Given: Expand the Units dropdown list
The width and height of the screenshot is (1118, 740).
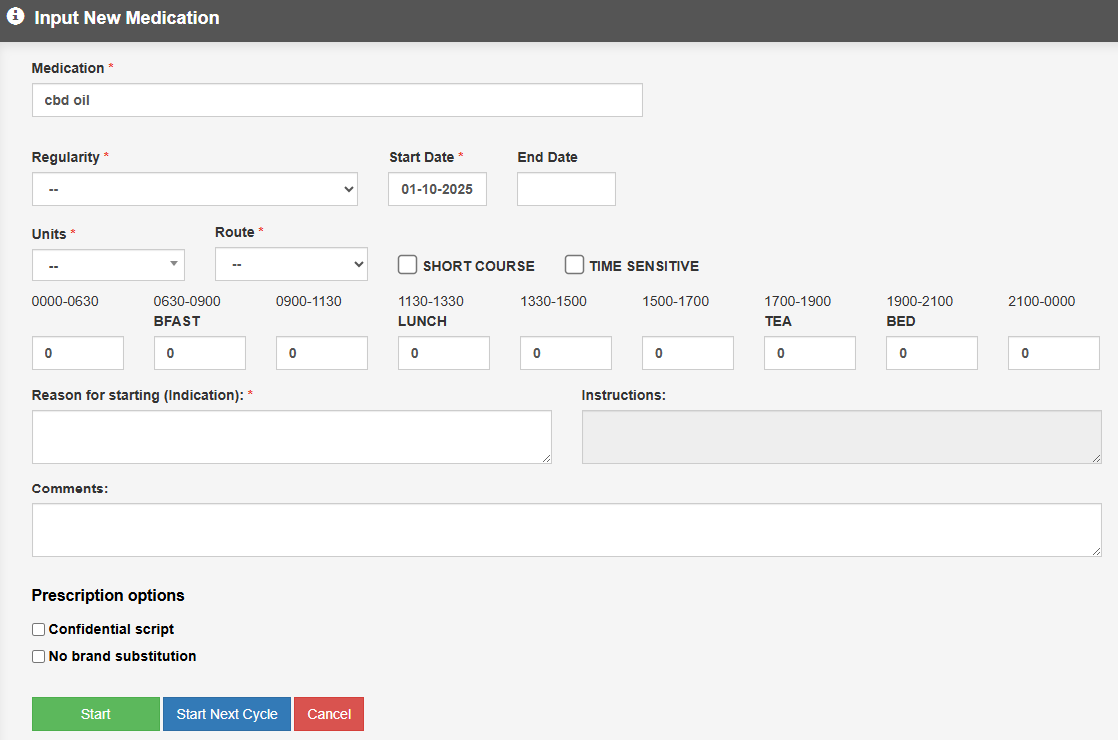Looking at the screenshot, I should pos(108,265).
